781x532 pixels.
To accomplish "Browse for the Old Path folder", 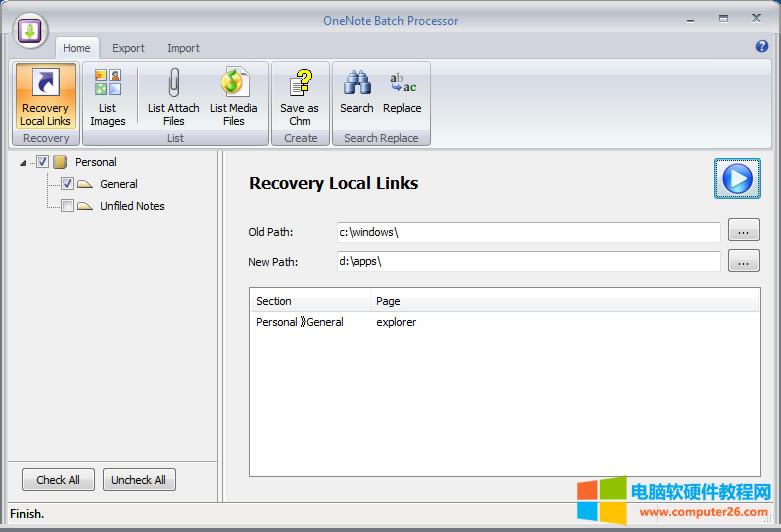I will [x=743, y=232].
